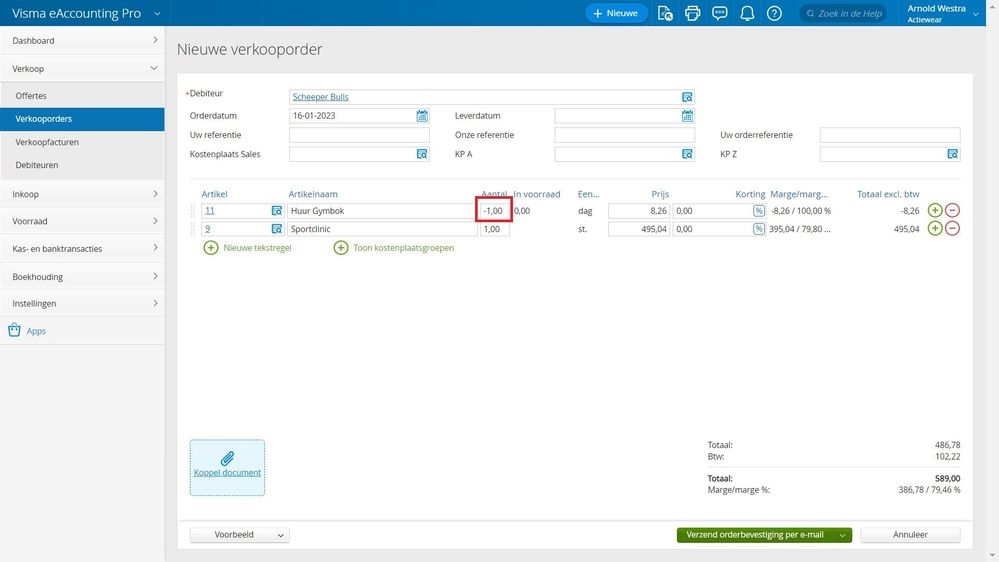This screenshot has width=999, height=562.
Task: Open the chat messages icon
Action: click(719, 13)
